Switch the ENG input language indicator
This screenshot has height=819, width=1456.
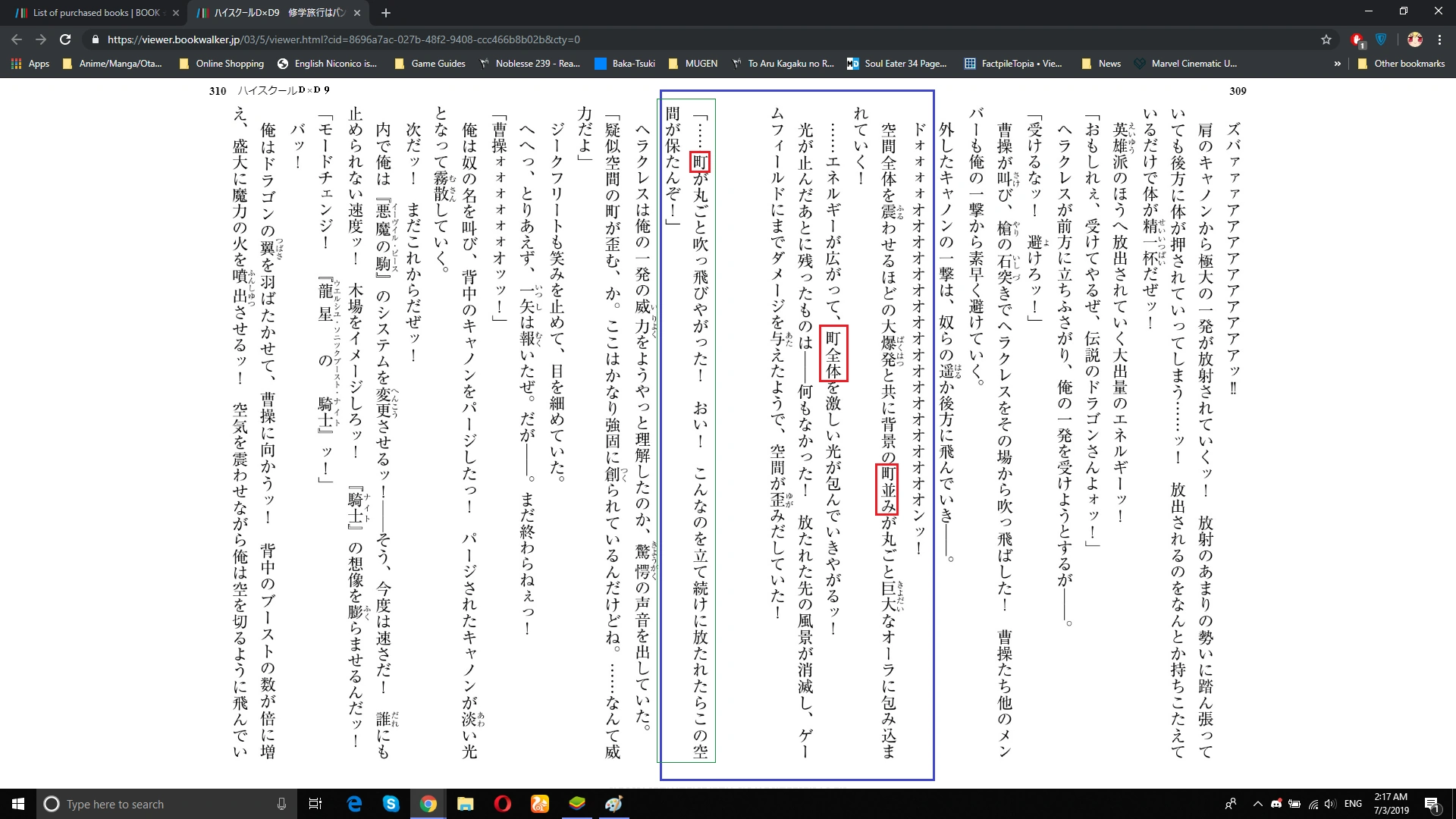pos(1353,804)
